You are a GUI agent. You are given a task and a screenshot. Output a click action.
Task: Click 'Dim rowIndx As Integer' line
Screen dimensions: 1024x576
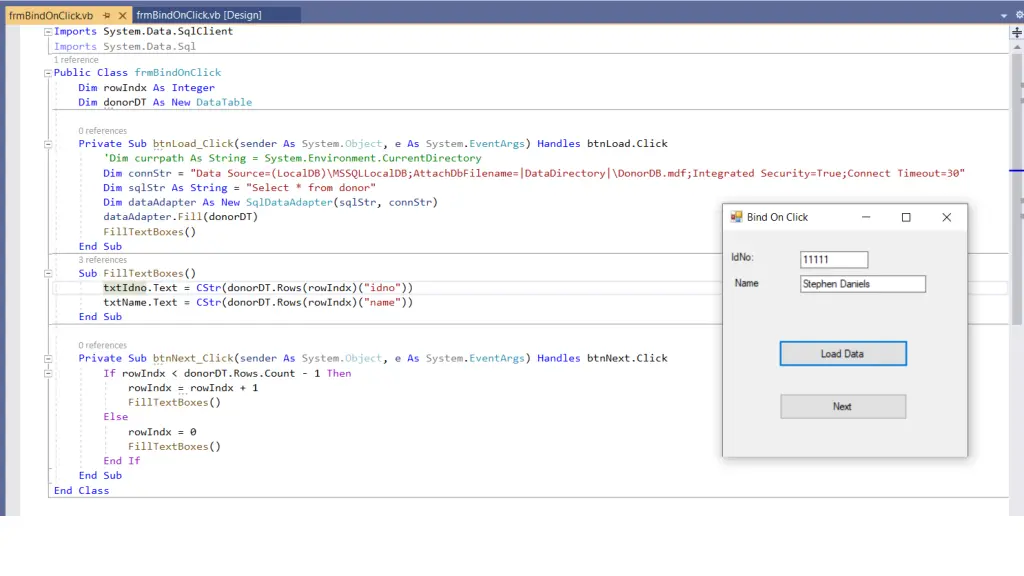point(146,88)
